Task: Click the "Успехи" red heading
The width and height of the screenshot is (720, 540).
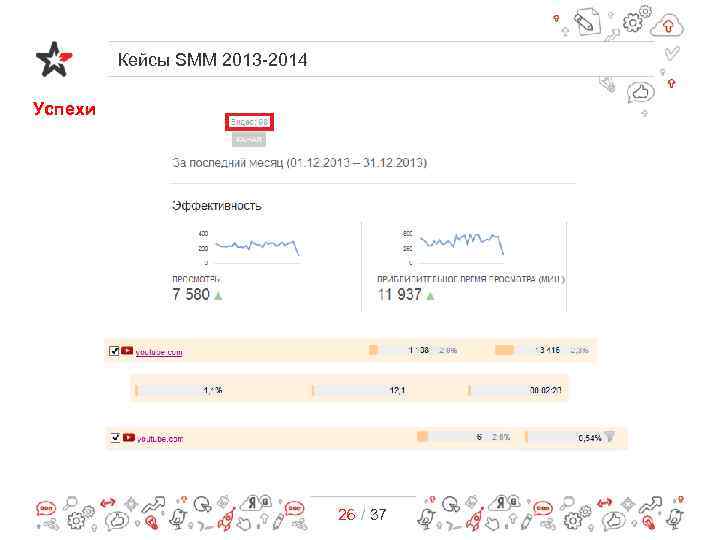Action: tap(64, 109)
